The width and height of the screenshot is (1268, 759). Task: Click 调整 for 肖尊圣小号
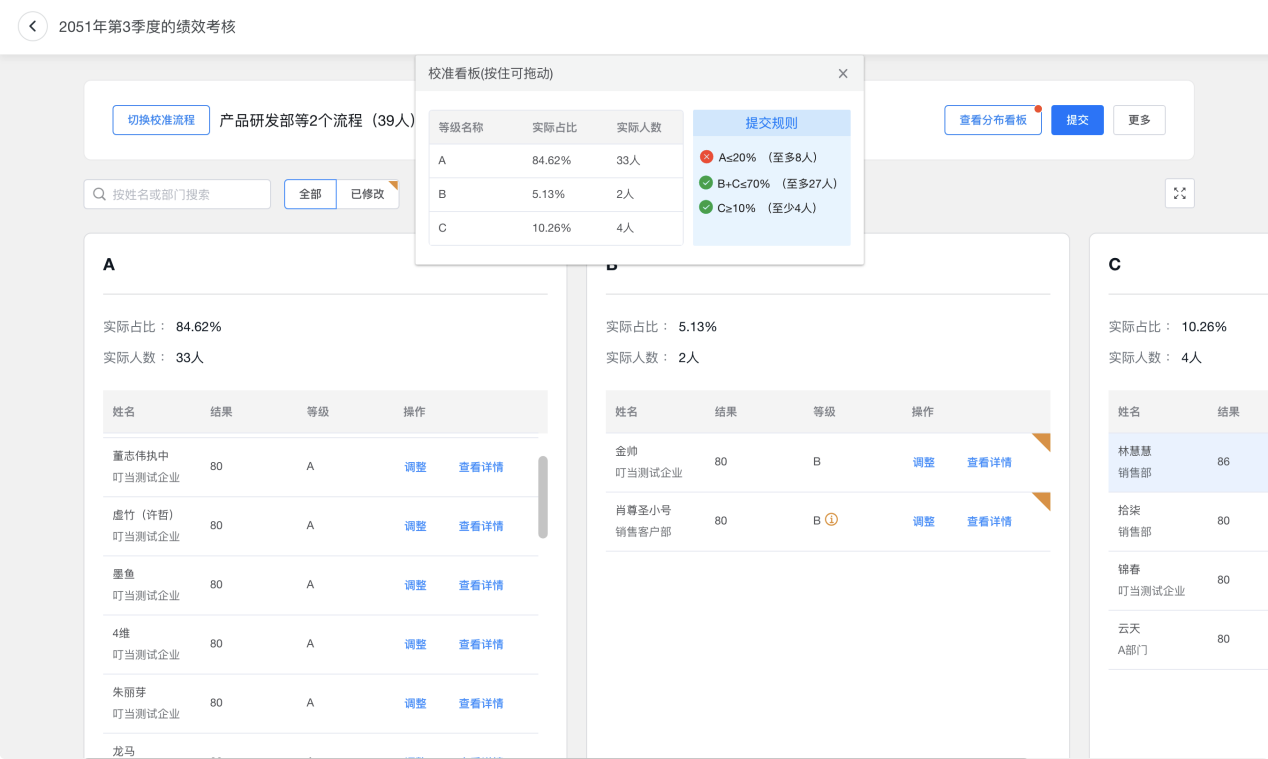(923, 521)
